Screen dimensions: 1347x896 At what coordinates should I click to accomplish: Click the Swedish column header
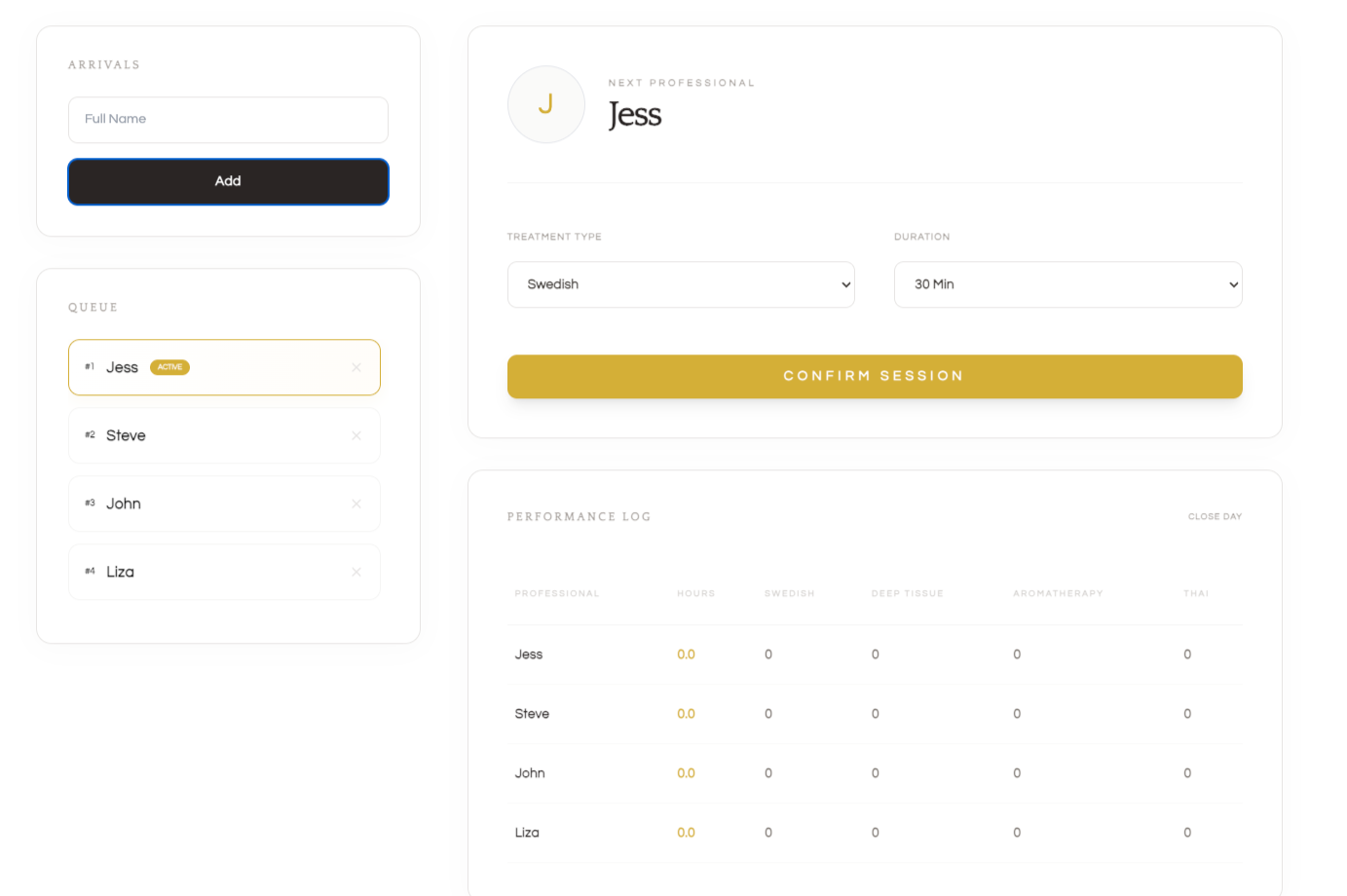pyautogui.click(x=789, y=593)
